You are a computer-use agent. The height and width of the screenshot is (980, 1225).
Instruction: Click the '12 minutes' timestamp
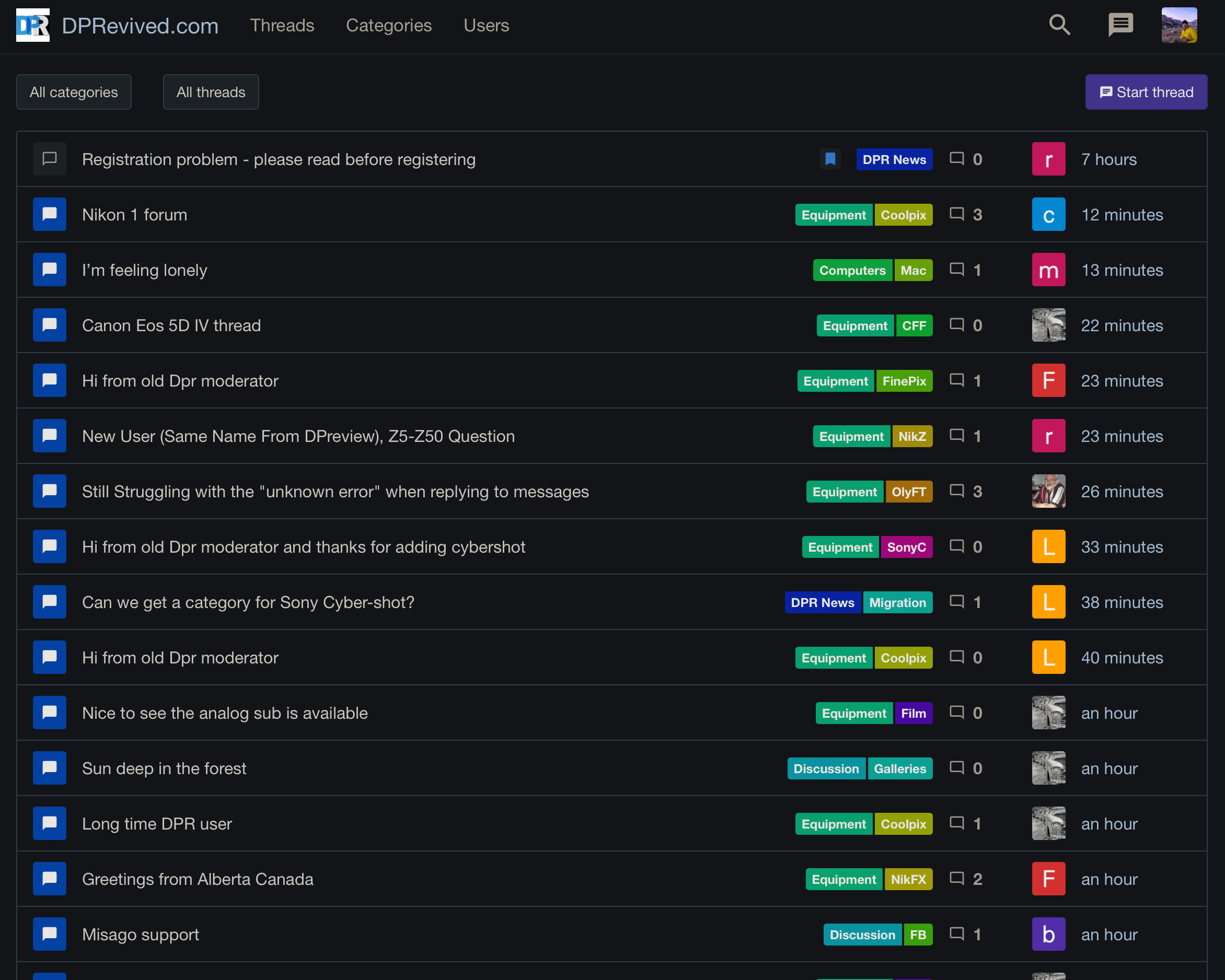point(1122,215)
